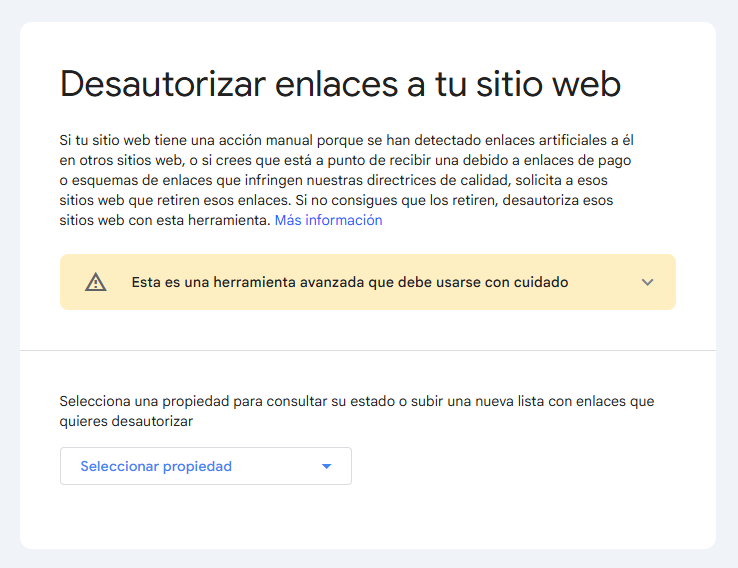Open the Seleccionar propiedad dropdown
Viewport: 738px width, 568px height.
pyautogui.click(x=206, y=466)
